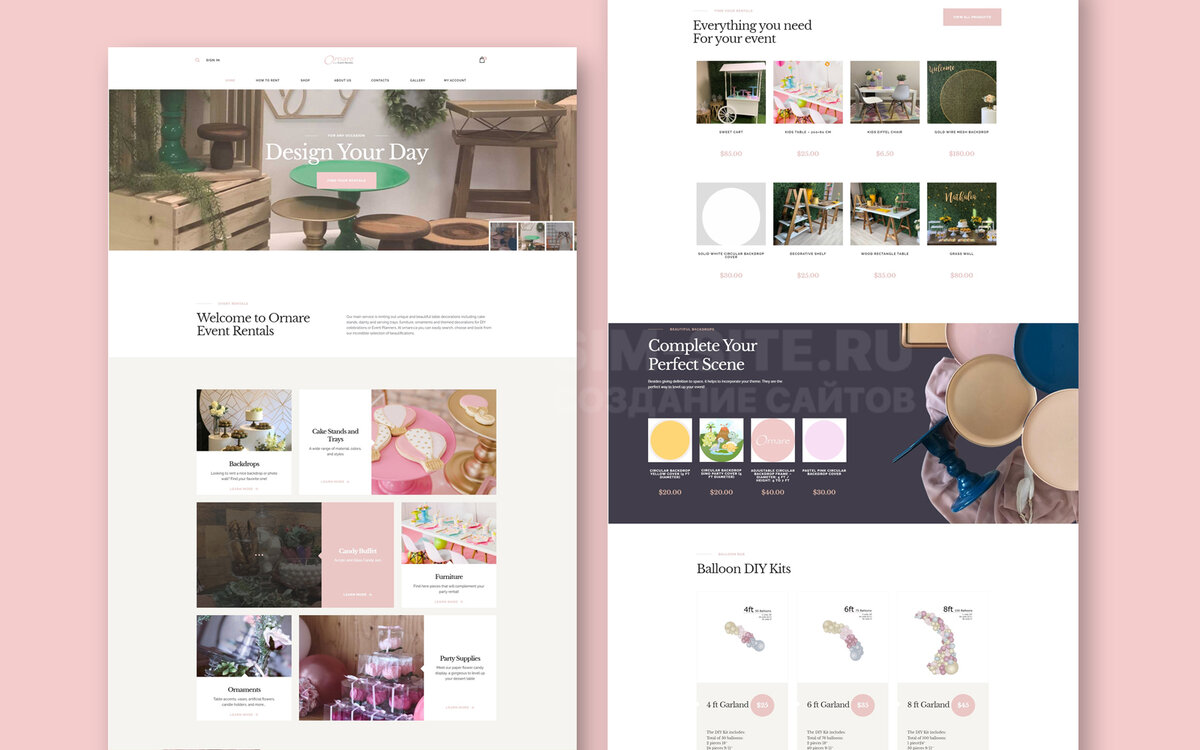Open the Decorative Shelf product image
Screen dimensions: 1200x750
(808, 214)
